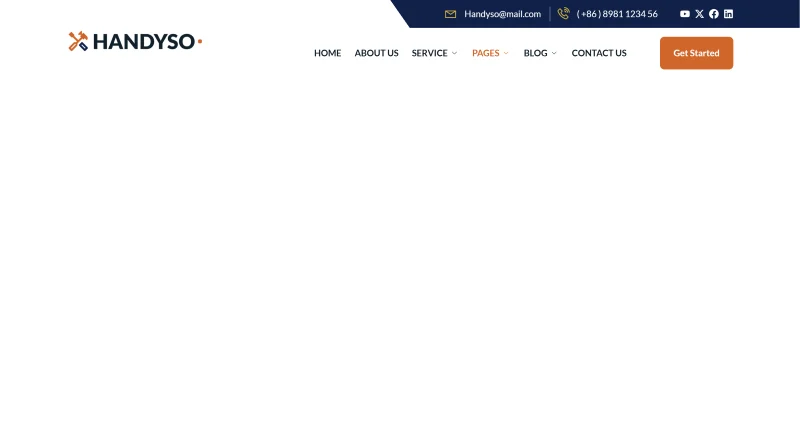Click the Handyso@mail.com email link
The width and height of the screenshot is (800, 429).
pyautogui.click(x=503, y=14)
